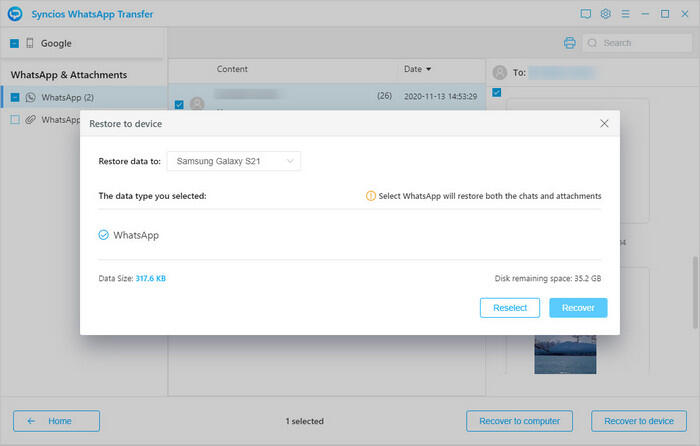
Task: Toggle the Google device checkbox
Action: click(x=15, y=44)
